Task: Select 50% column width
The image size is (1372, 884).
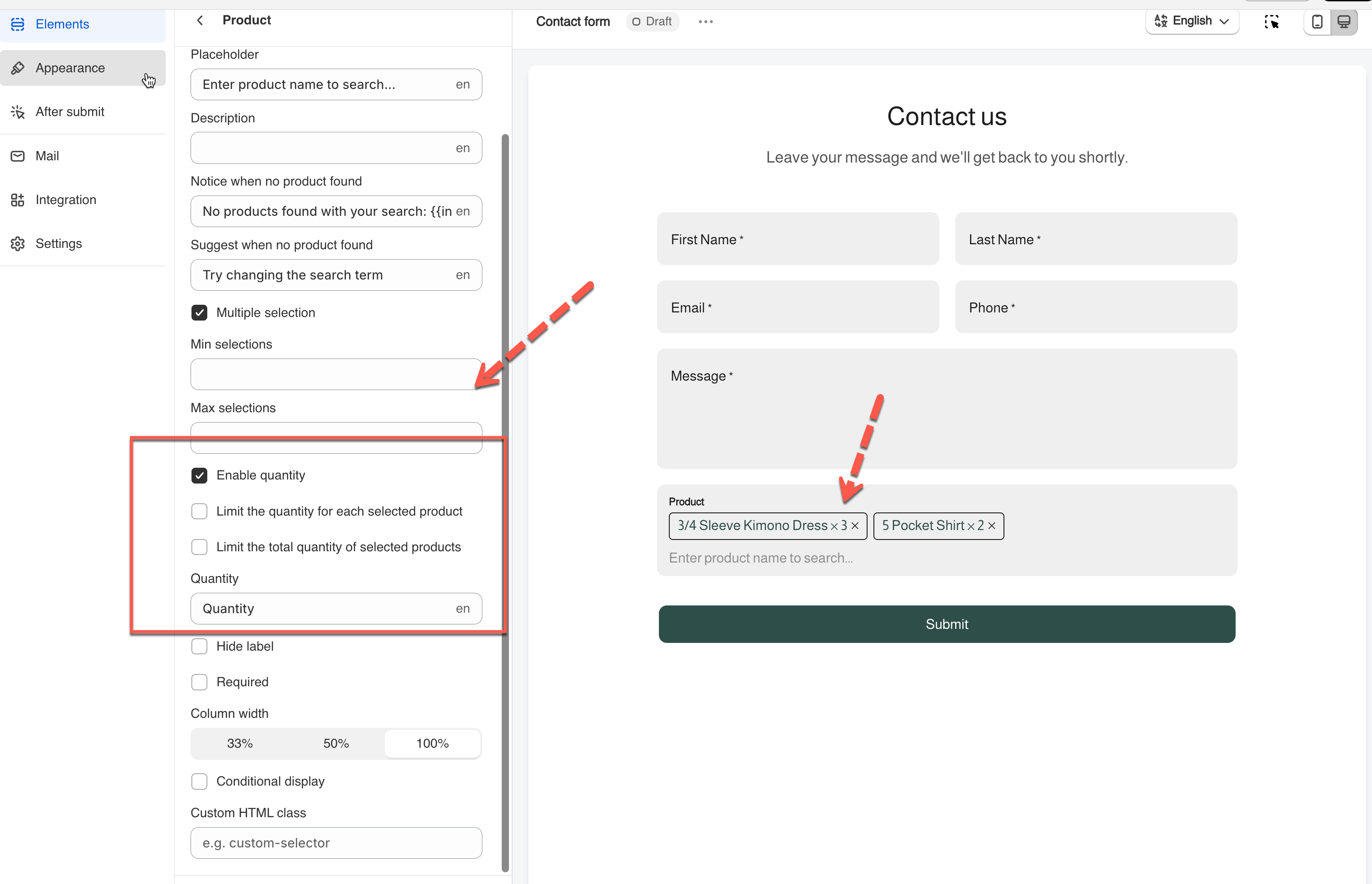Action: (x=336, y=743)
